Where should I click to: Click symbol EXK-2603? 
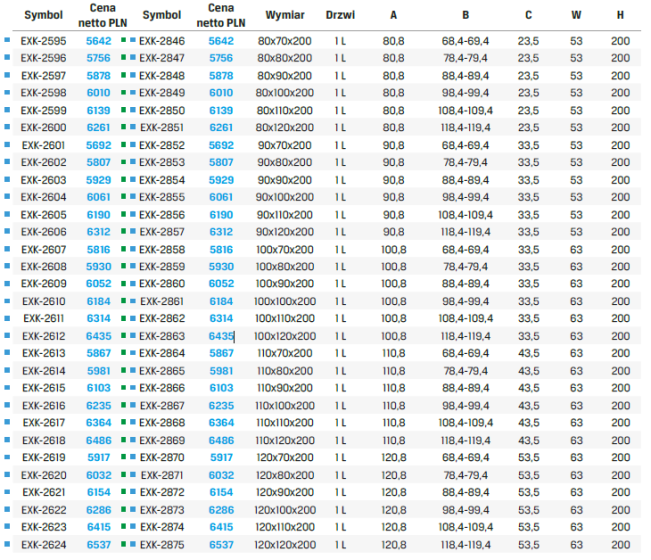[43, 181]
